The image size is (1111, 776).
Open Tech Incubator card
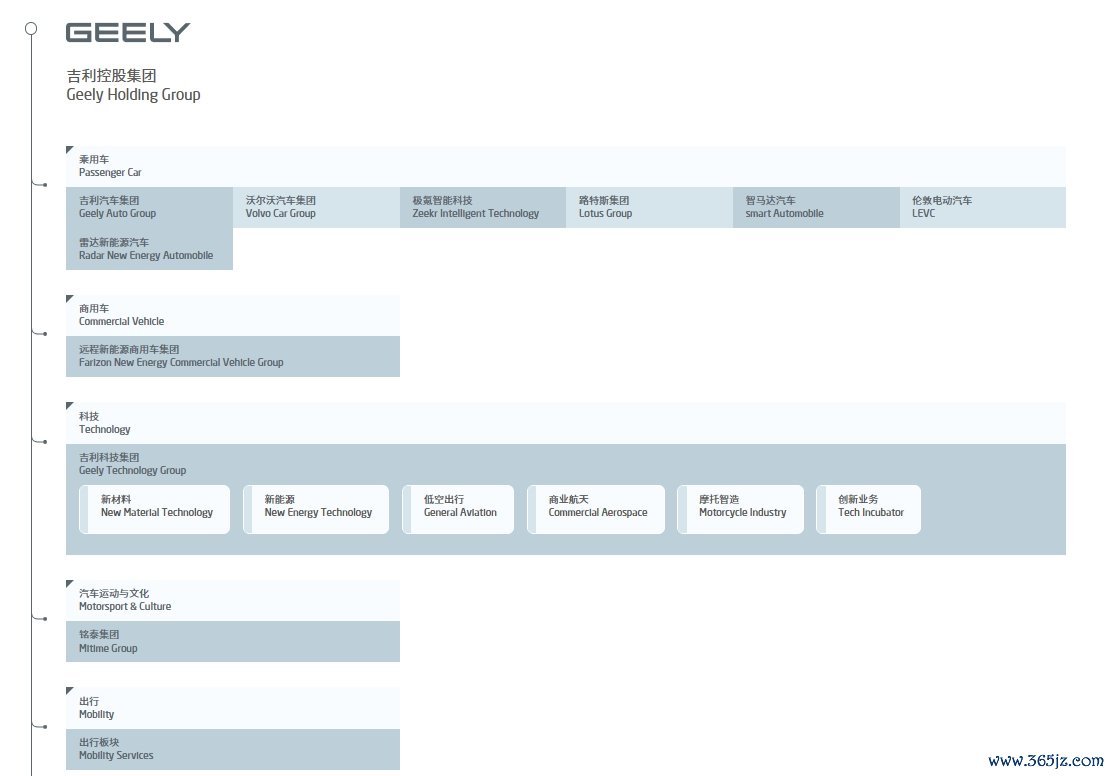click(x=868, y=509)
